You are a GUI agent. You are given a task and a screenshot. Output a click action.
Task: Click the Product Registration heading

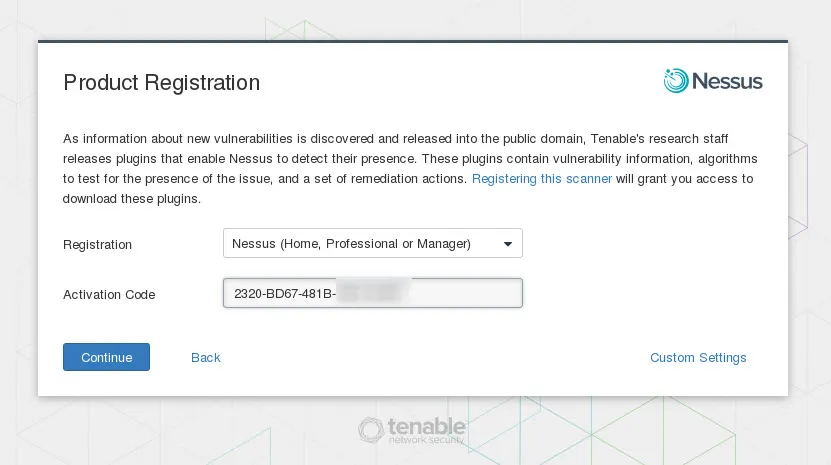(161, 83)
